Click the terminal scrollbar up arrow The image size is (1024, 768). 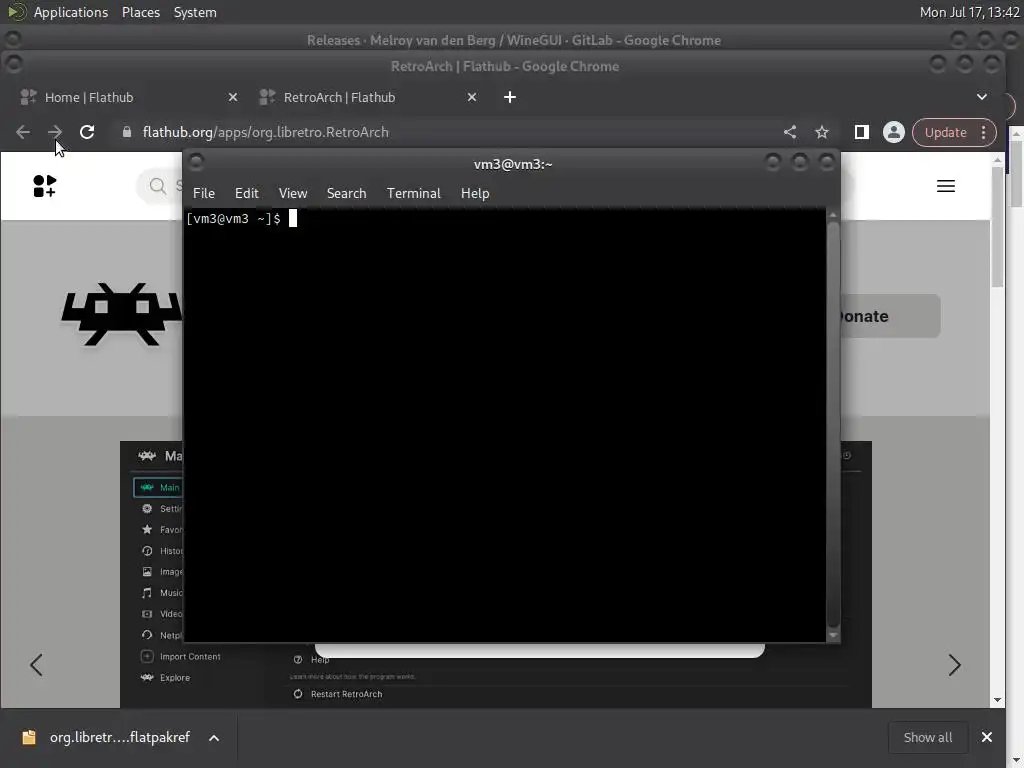pos(833,215)
